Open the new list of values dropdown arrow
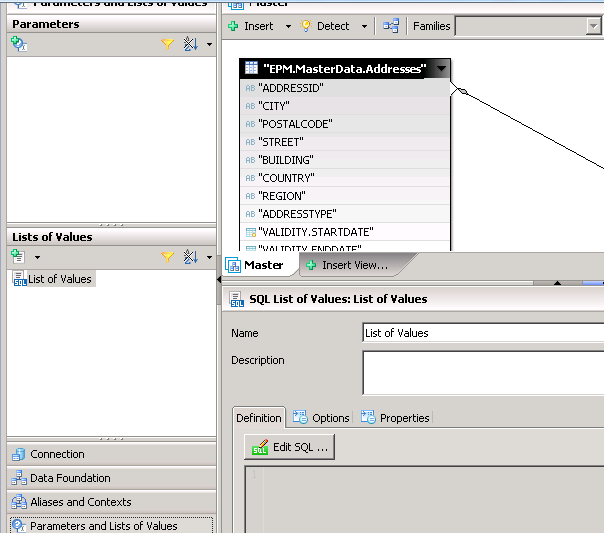This screenshot has width=604, height=533. pos(37,257)
